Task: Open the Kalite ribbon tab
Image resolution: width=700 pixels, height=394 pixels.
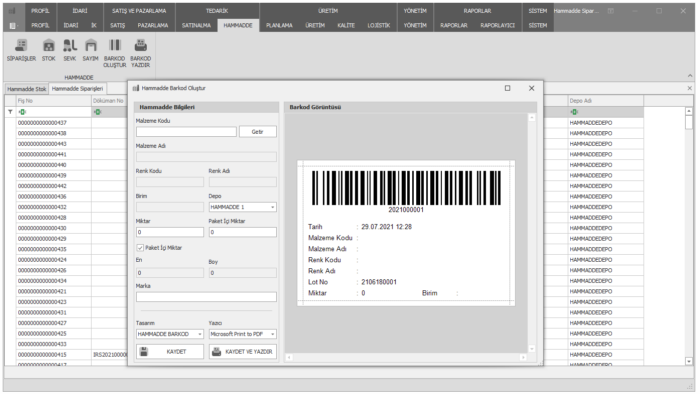Action: [x=346, y=25]
